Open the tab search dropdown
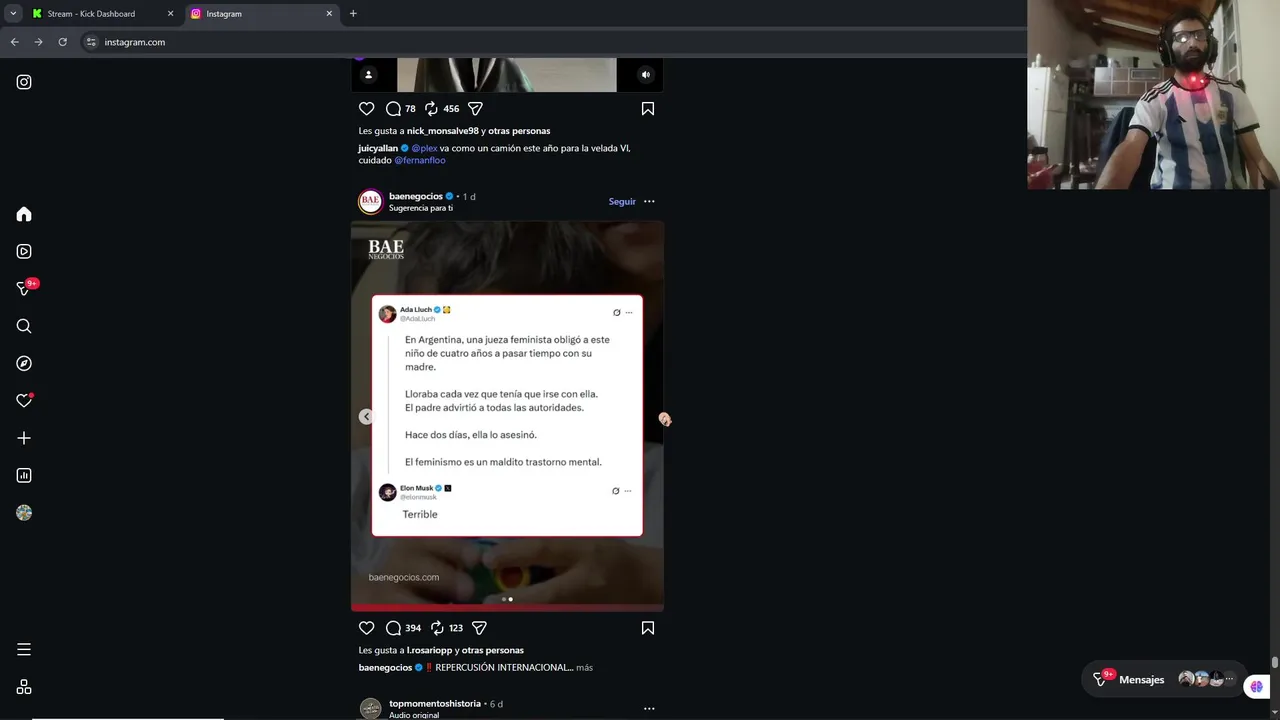 point(13,14)
